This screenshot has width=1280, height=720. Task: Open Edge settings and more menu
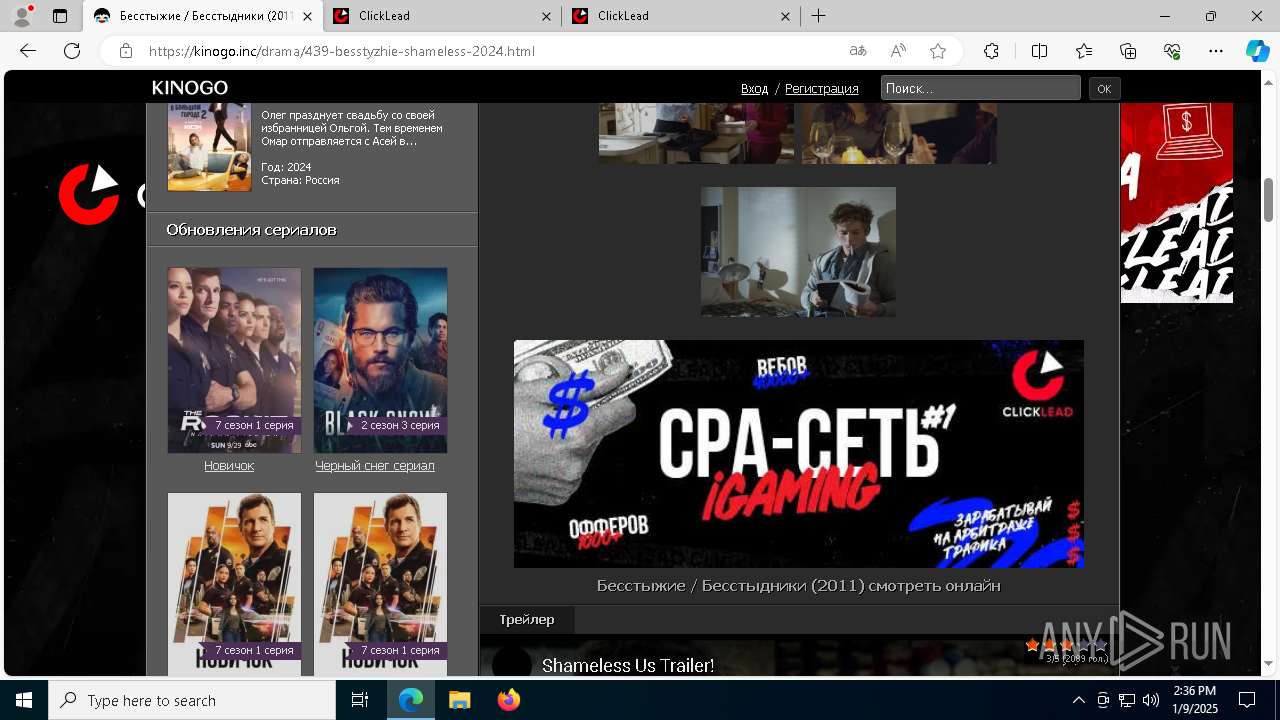pos(1216,51)
